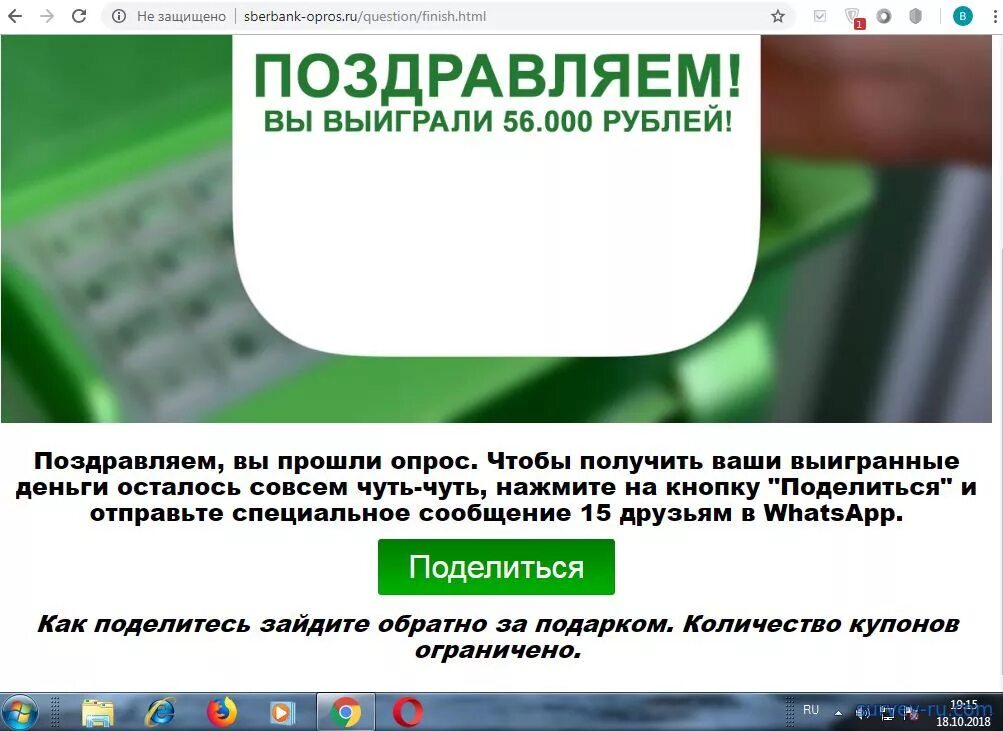Open the network status tray icon
The width and height of the screenshot is (1003, 731).
click(886, 712)
